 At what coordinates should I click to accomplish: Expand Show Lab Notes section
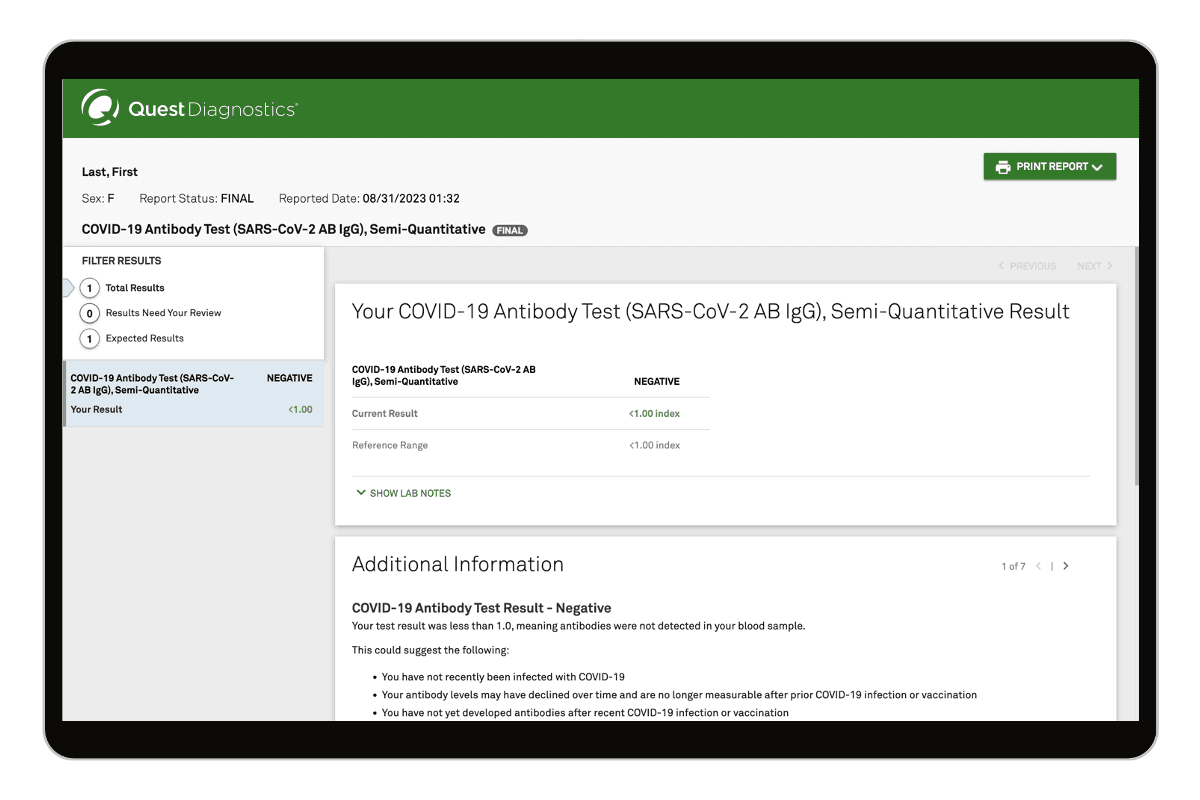click(x=404, y=493)
